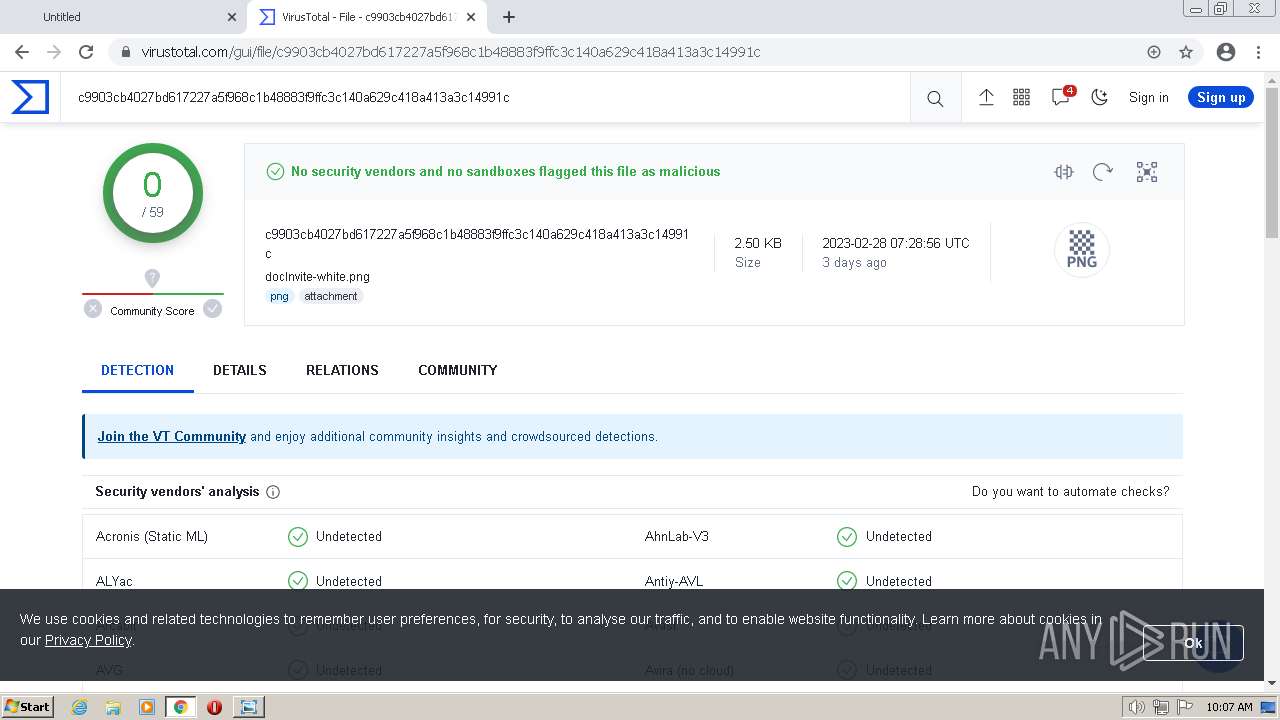Click the Chrome taskbar icon

coord(181,707)
